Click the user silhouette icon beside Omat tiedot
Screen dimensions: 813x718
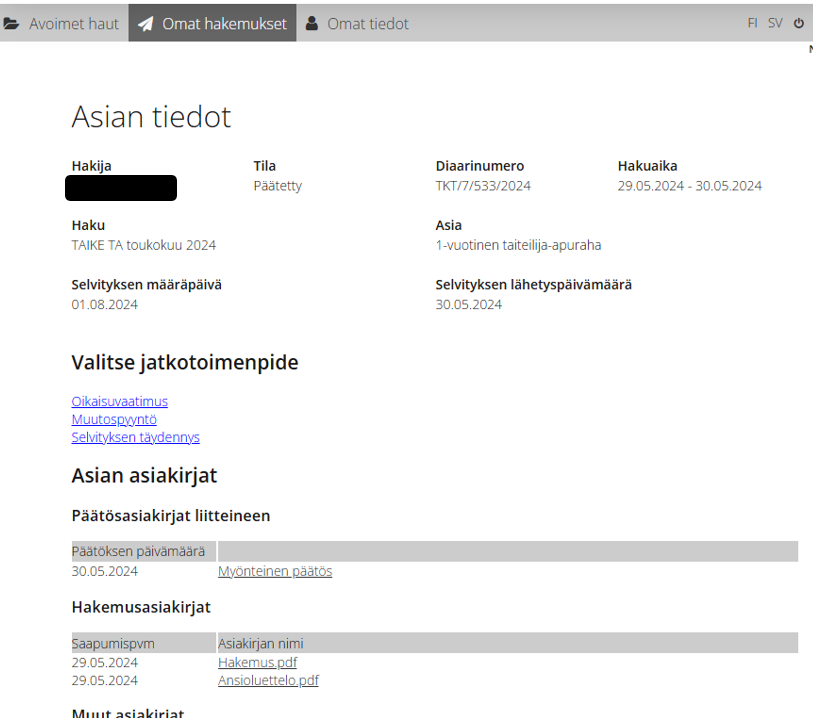point(312,23)
